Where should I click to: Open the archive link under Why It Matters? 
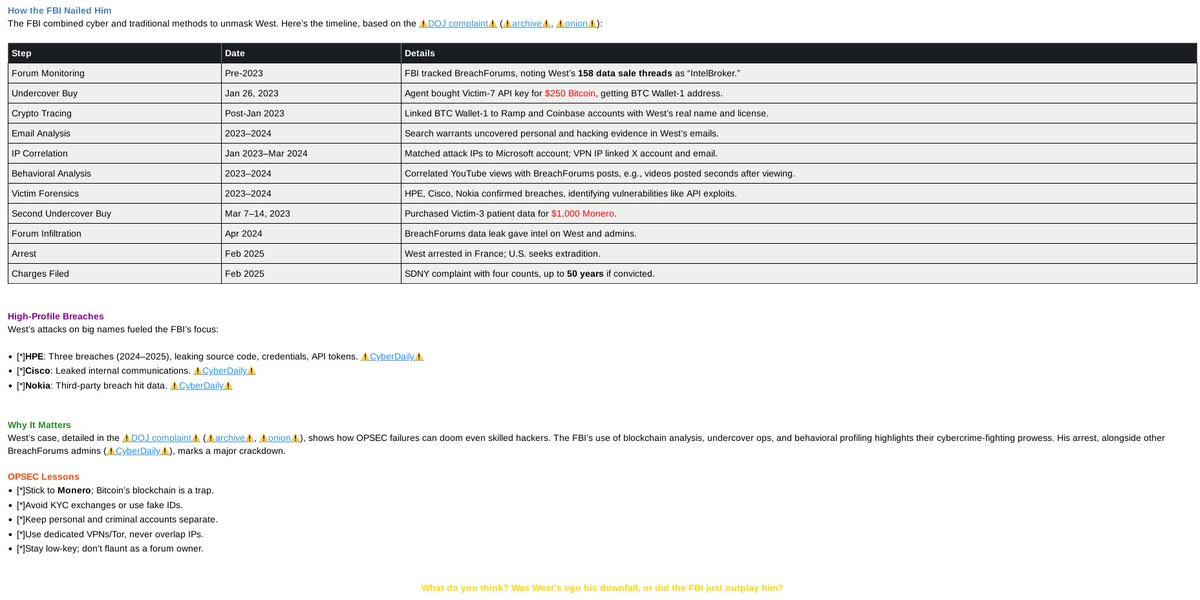tap(230, 438)
